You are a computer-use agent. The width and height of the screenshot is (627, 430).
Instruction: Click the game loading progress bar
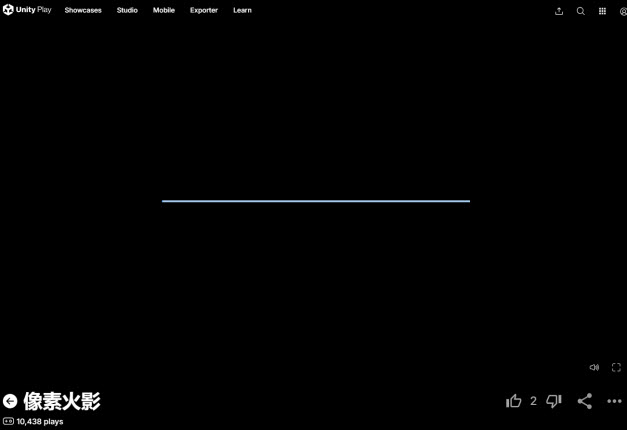[x=316, y=201]
